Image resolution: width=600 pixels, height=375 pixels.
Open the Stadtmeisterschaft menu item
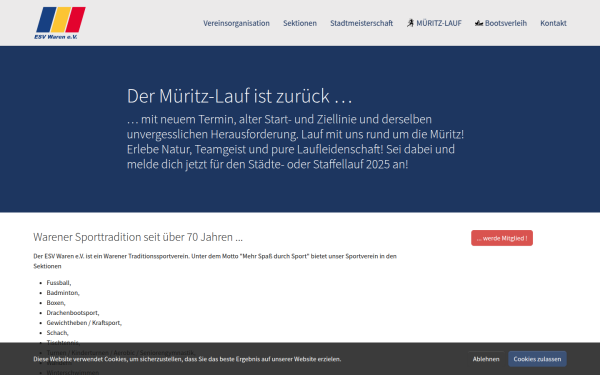click(362, 23)
